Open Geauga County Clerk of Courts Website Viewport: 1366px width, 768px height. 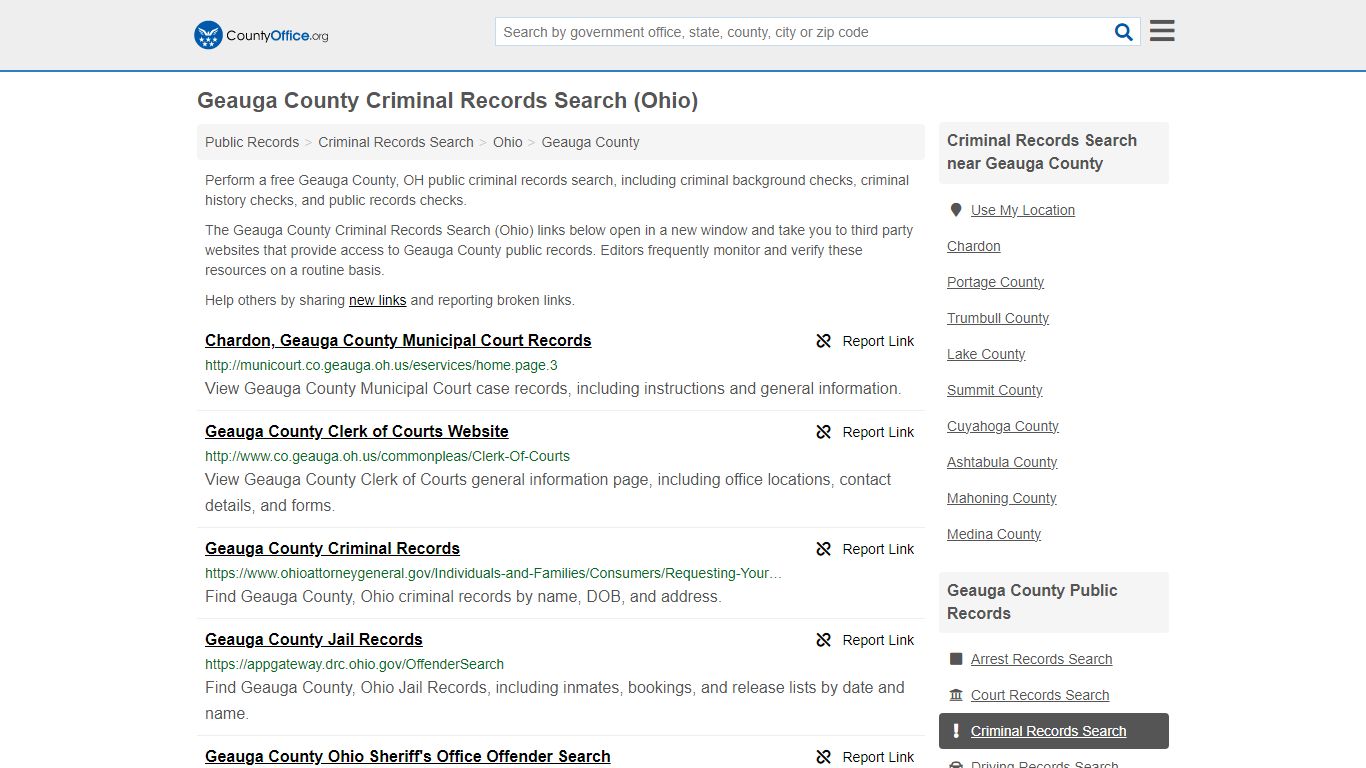[x=357, y=431]
